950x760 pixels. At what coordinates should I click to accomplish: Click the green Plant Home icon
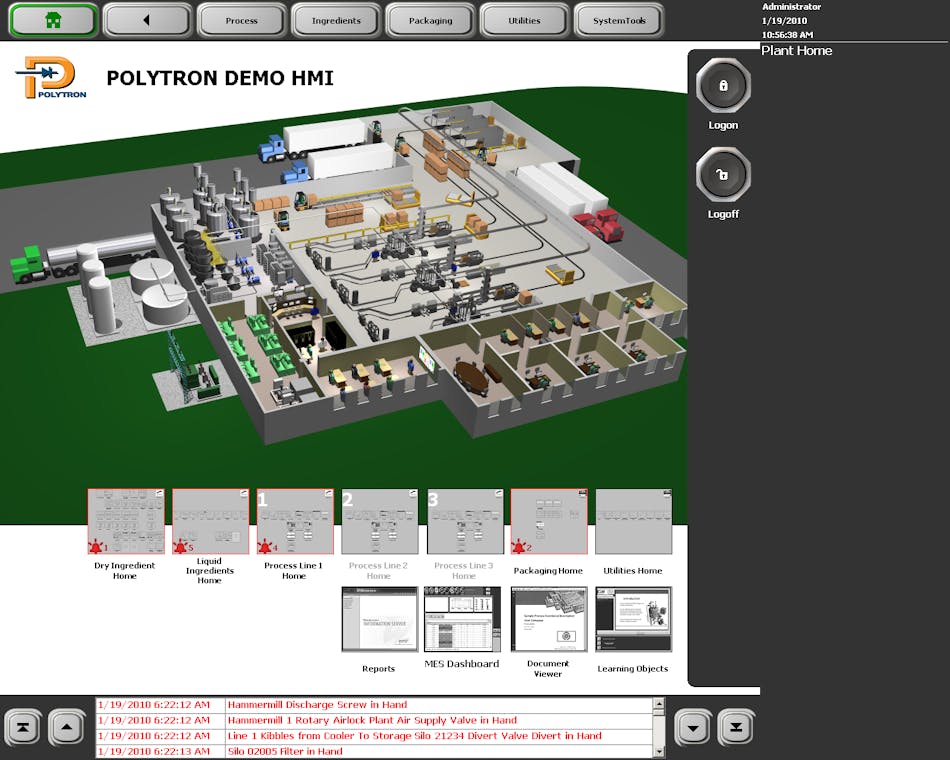[52, 19]
